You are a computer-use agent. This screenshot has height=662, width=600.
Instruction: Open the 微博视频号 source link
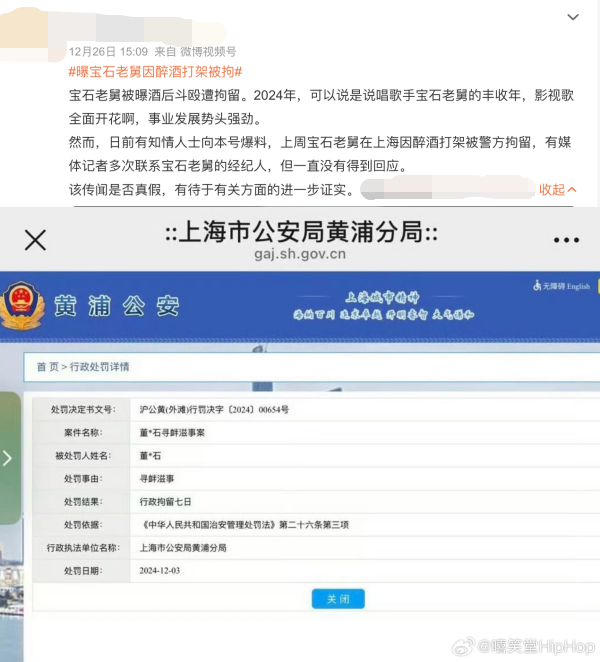coord(208,52)
